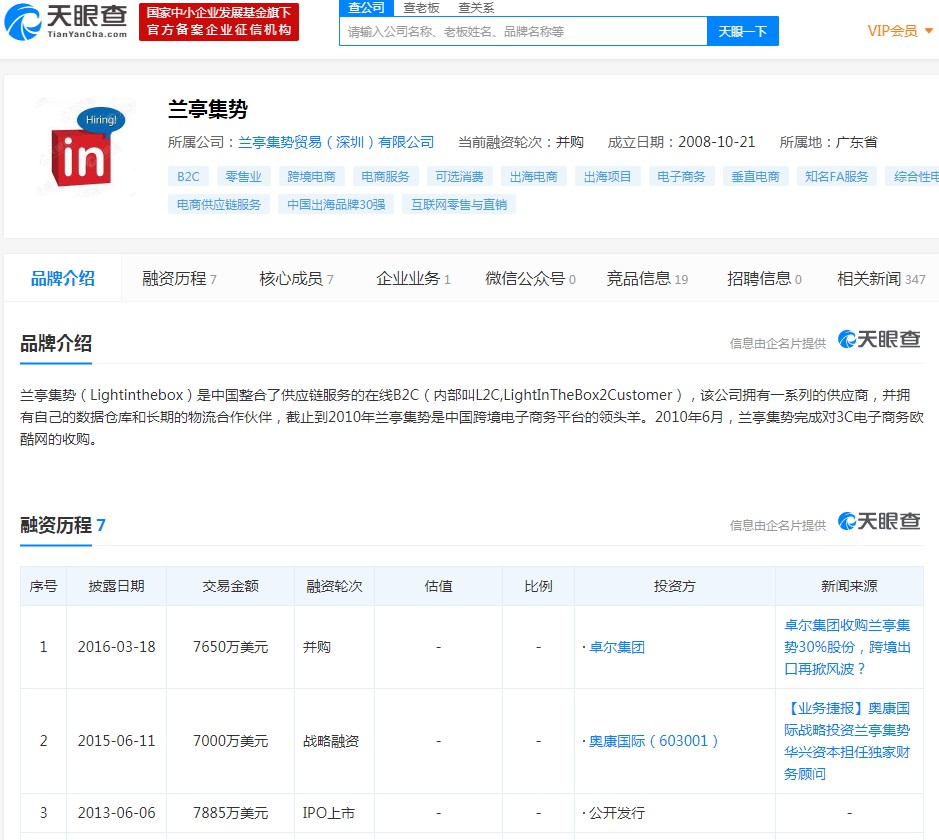Select the date cell 2016-03-18
Screen dimensions: 939x840
pyautogui.click(x=116, y=647)
